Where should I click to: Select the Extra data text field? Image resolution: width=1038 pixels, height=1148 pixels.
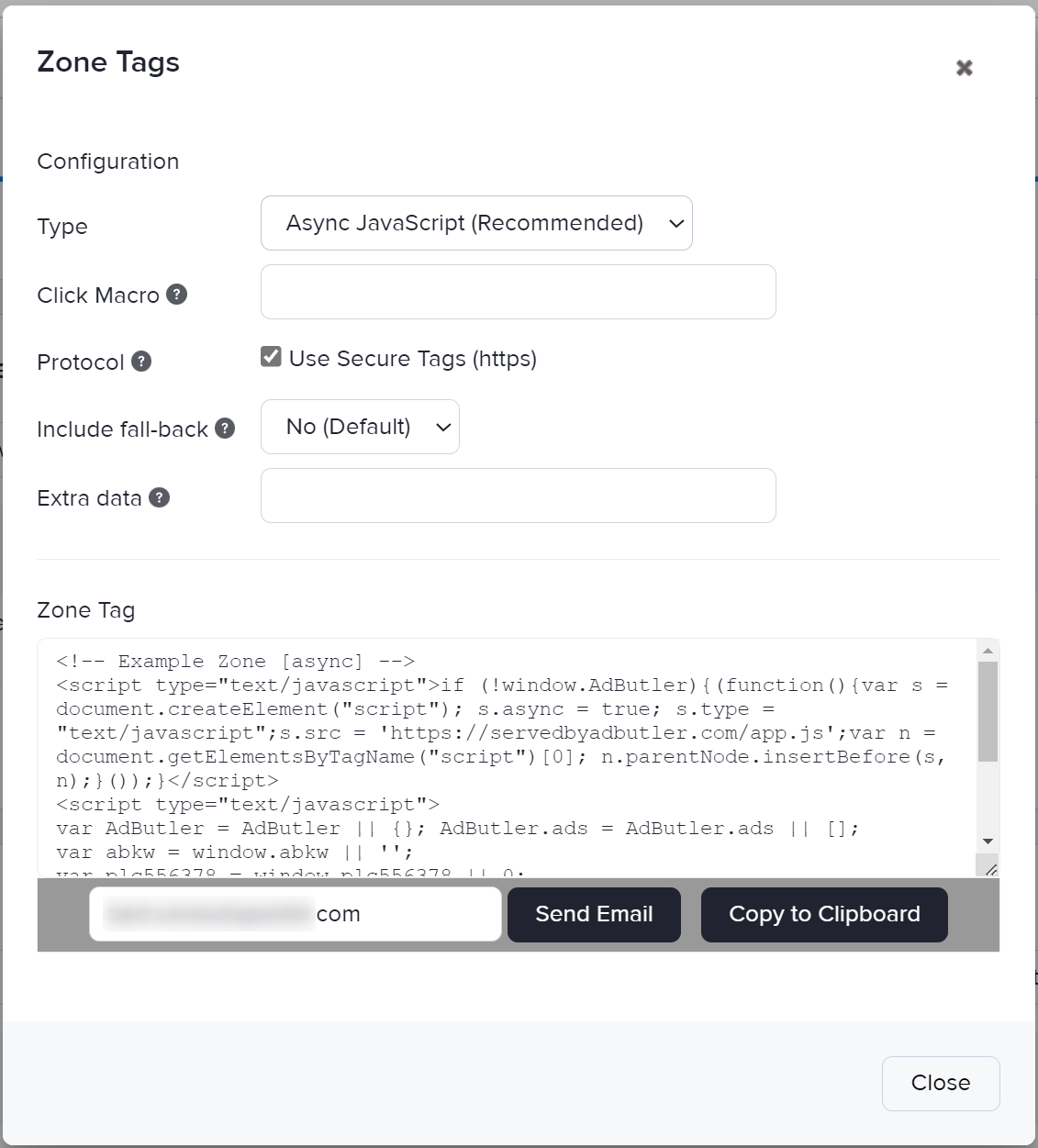[x=518, y=496]
